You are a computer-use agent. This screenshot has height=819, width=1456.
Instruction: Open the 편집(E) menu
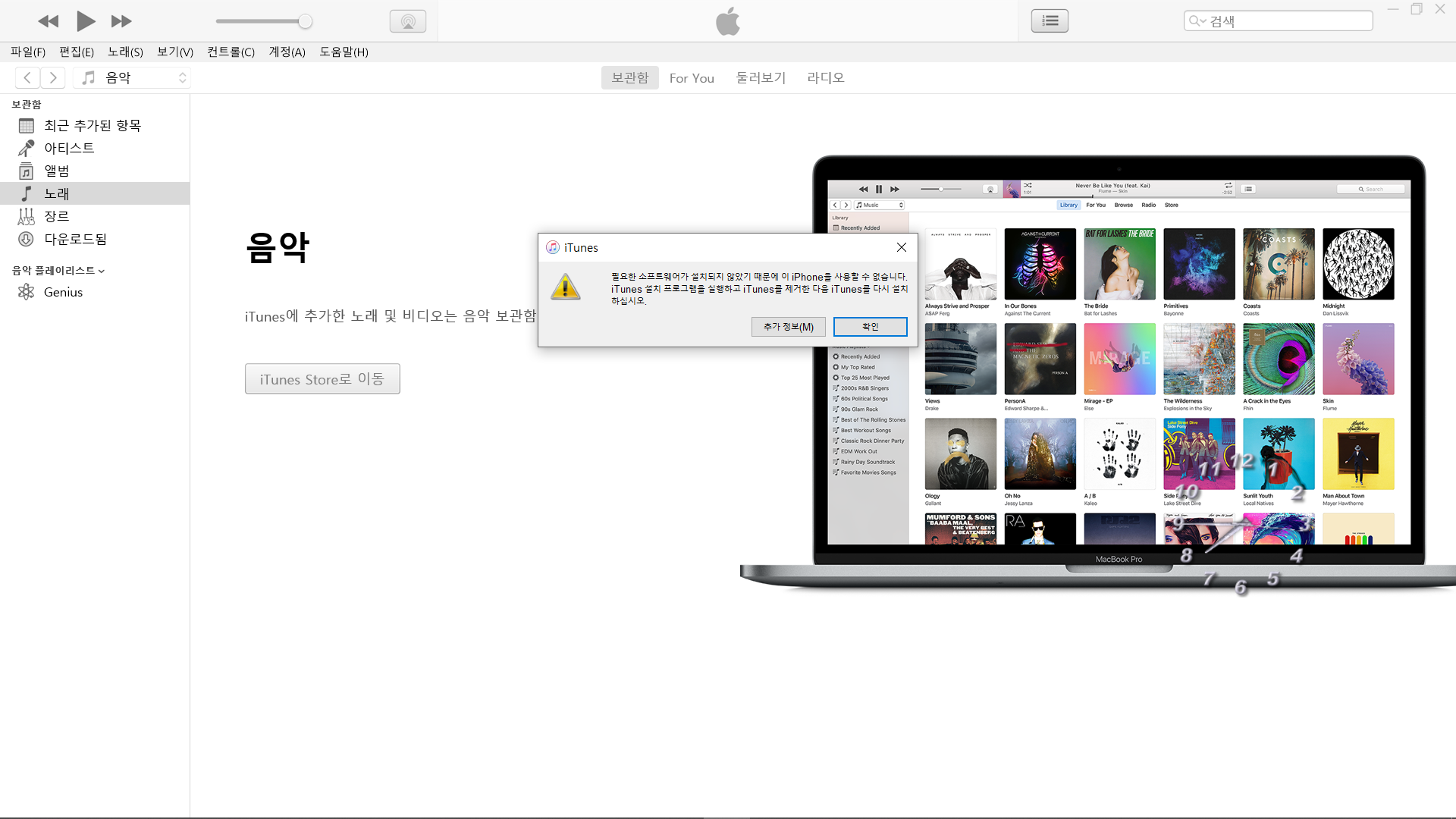[x=77, y=52]
